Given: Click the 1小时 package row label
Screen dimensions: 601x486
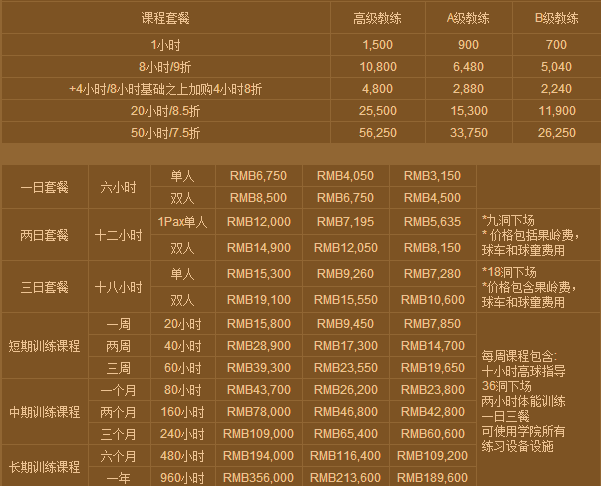Looking at the screenshot, I should [x=168, y=45].
